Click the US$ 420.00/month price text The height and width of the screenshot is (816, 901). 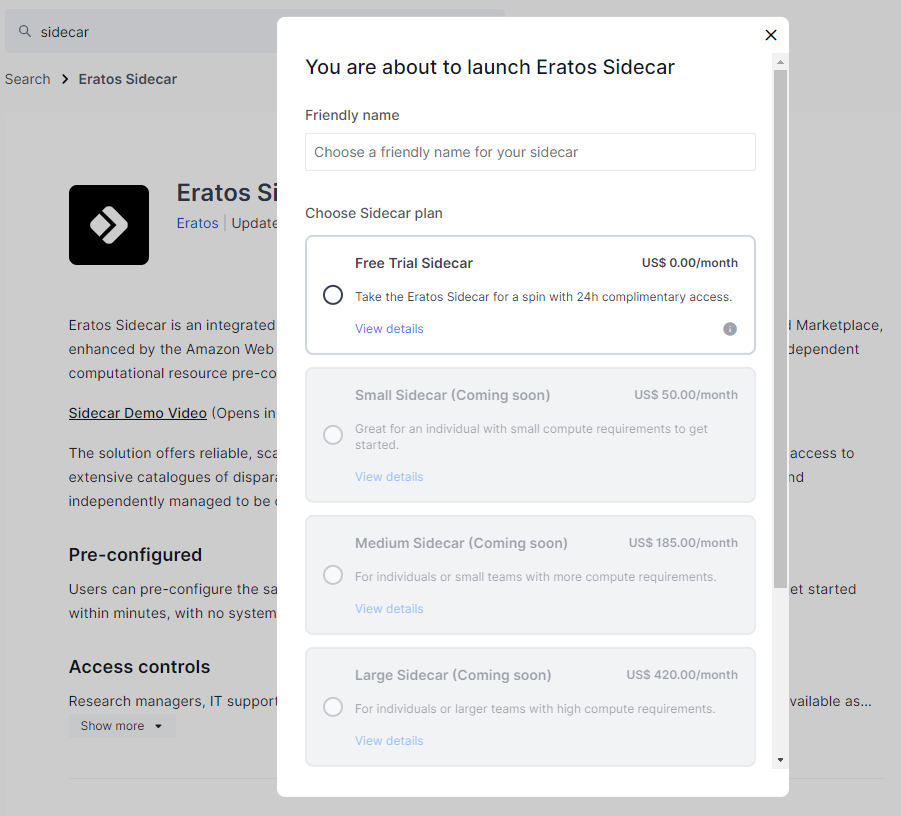[x=681, y=675]
